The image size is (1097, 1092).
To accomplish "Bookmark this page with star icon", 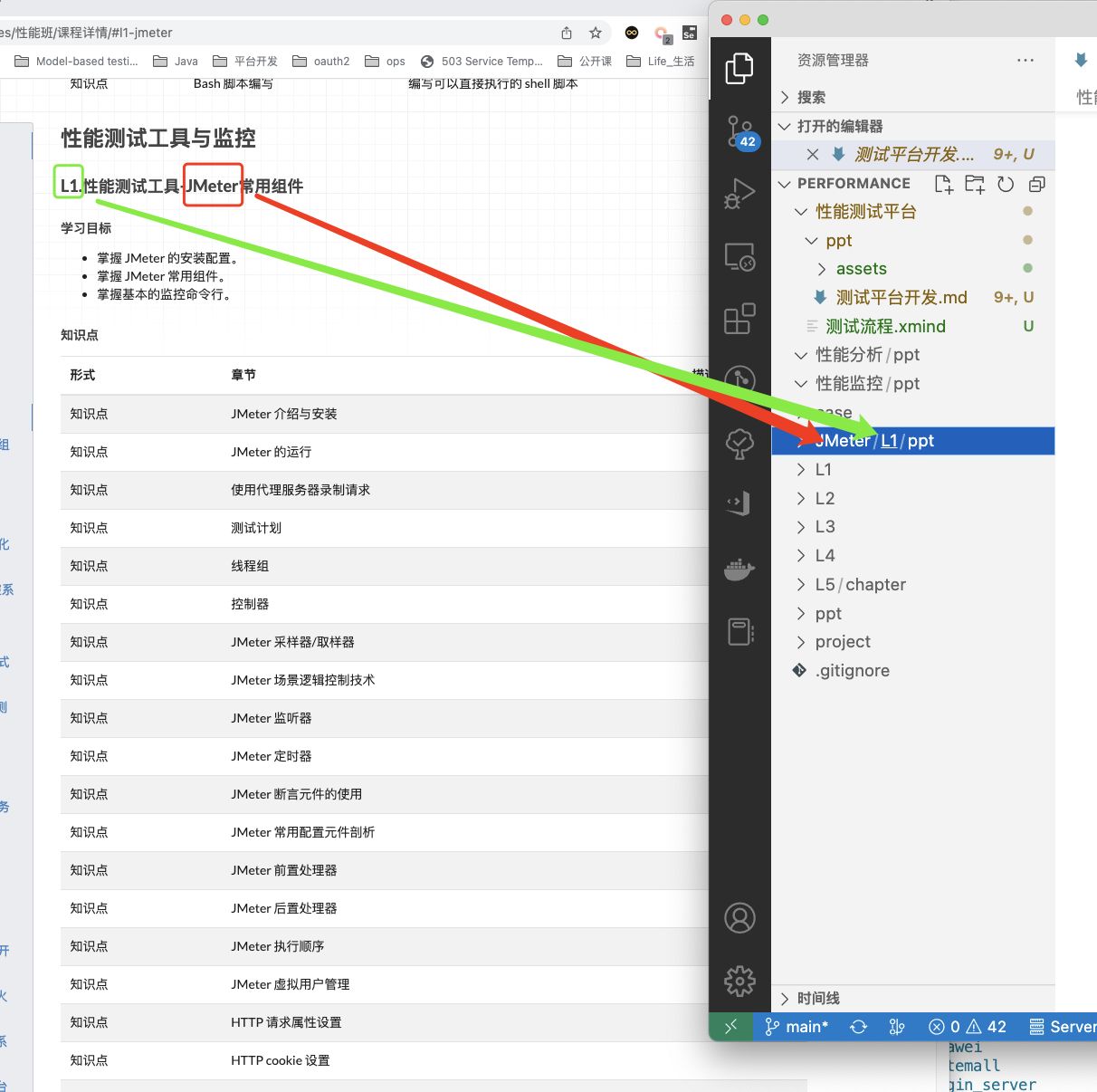I will [x=596, y=34].
